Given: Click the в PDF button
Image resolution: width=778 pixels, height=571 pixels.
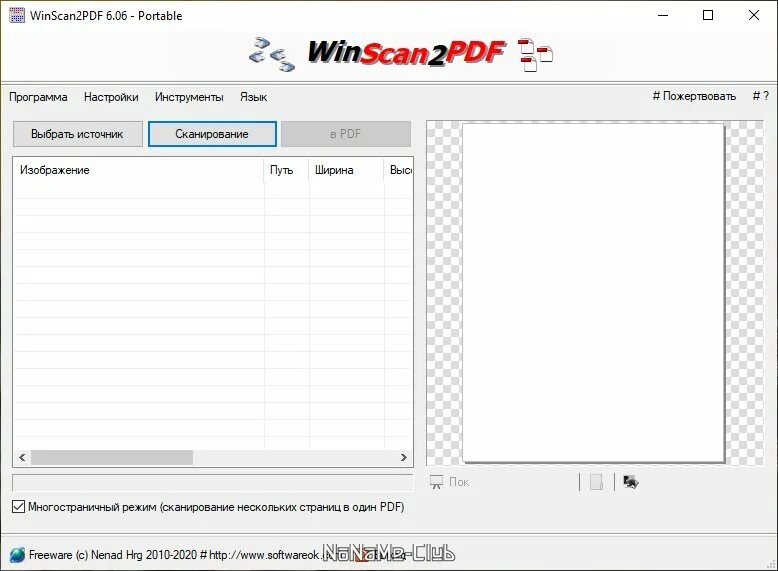Looking at the screenshot, I should pyautogui.click(x=346, y=134).
